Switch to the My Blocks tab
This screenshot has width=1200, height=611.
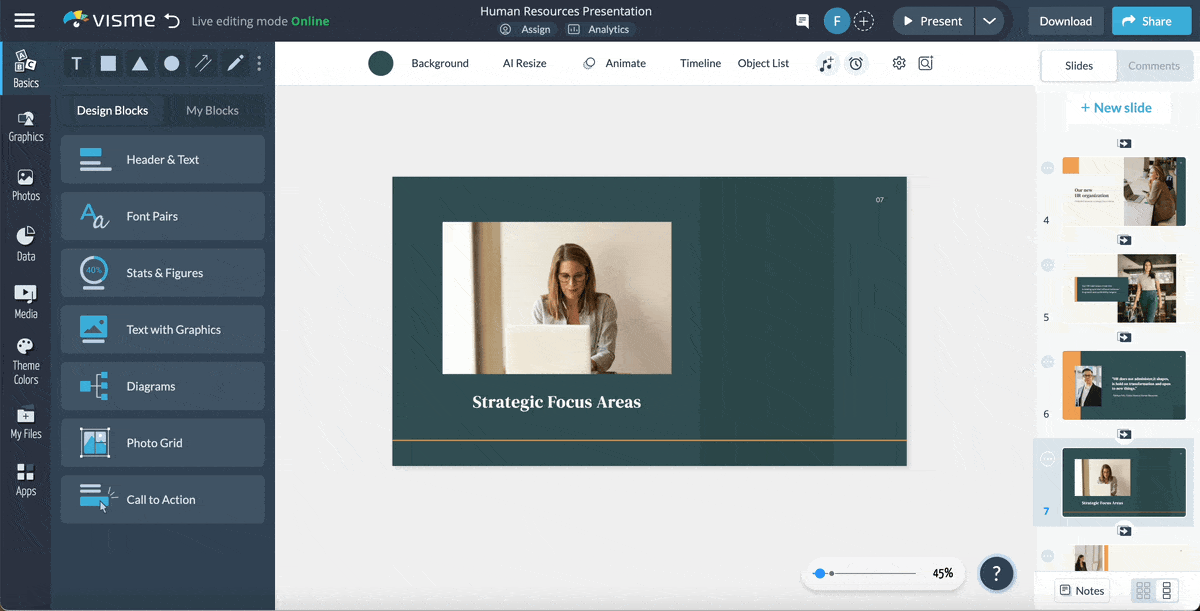[214, 110]
